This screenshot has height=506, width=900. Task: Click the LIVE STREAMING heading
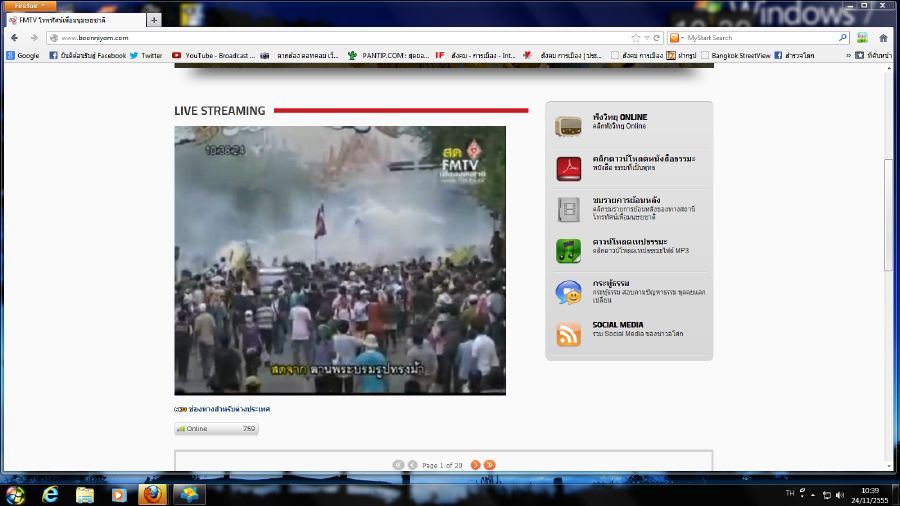(220, 111)
